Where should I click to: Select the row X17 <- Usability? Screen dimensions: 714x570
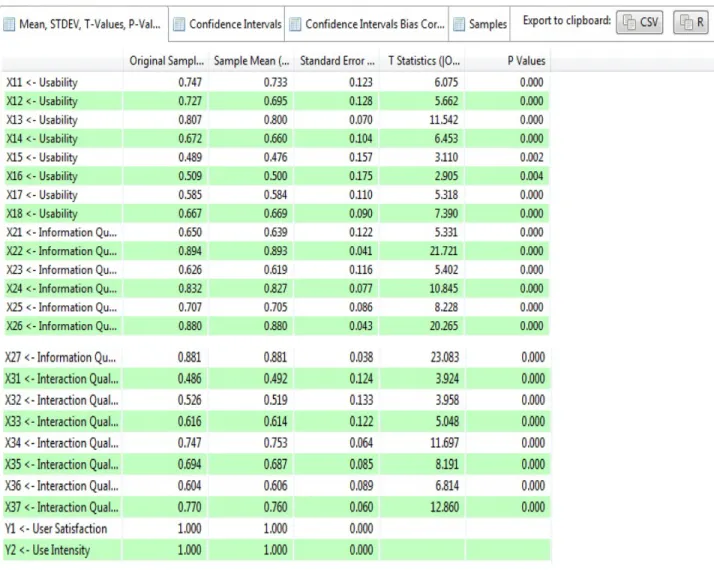pos(276,195)
